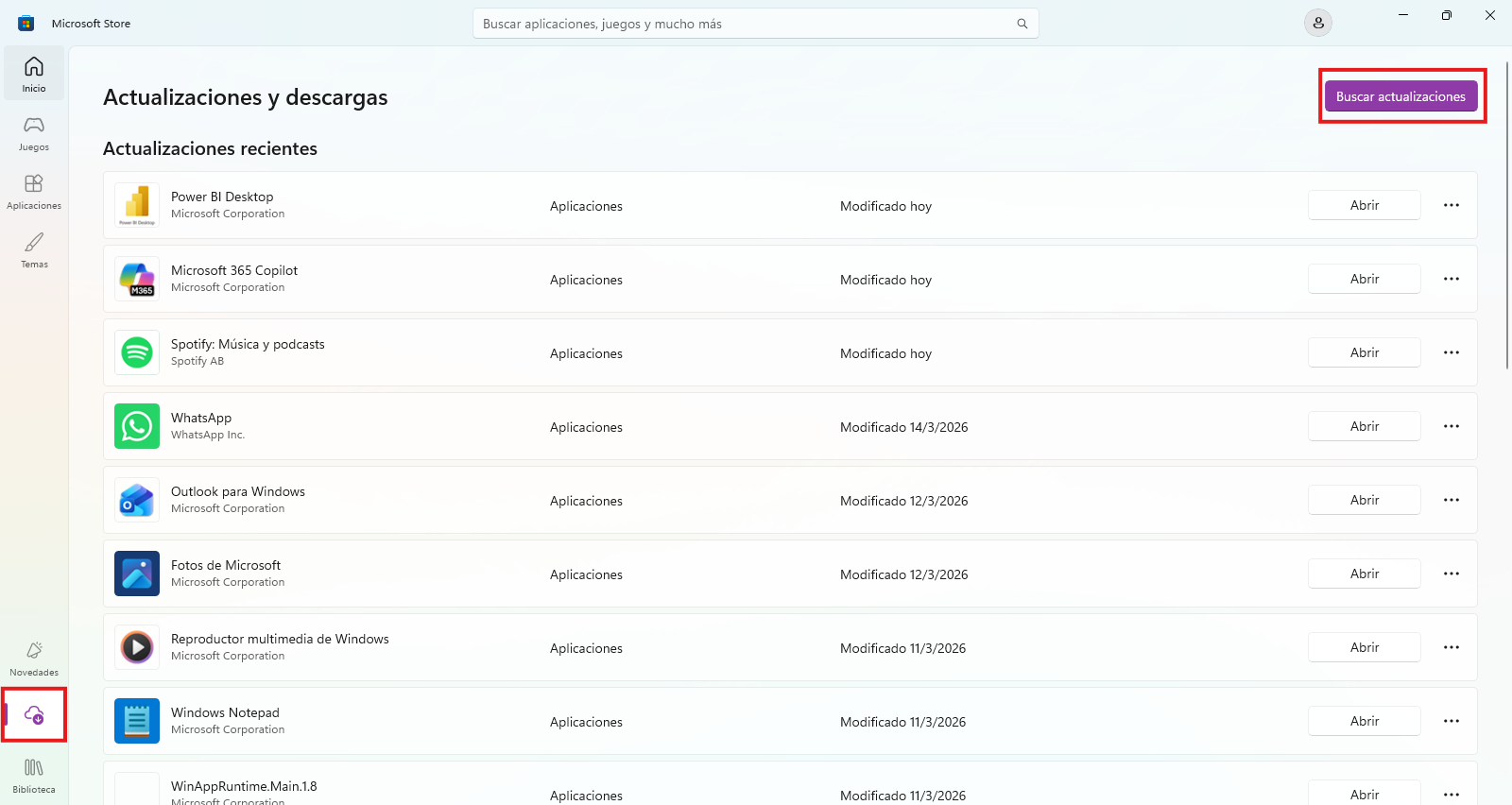
Task: Click Abrir for Outlook para Windows
Action: pos(1365,500)
